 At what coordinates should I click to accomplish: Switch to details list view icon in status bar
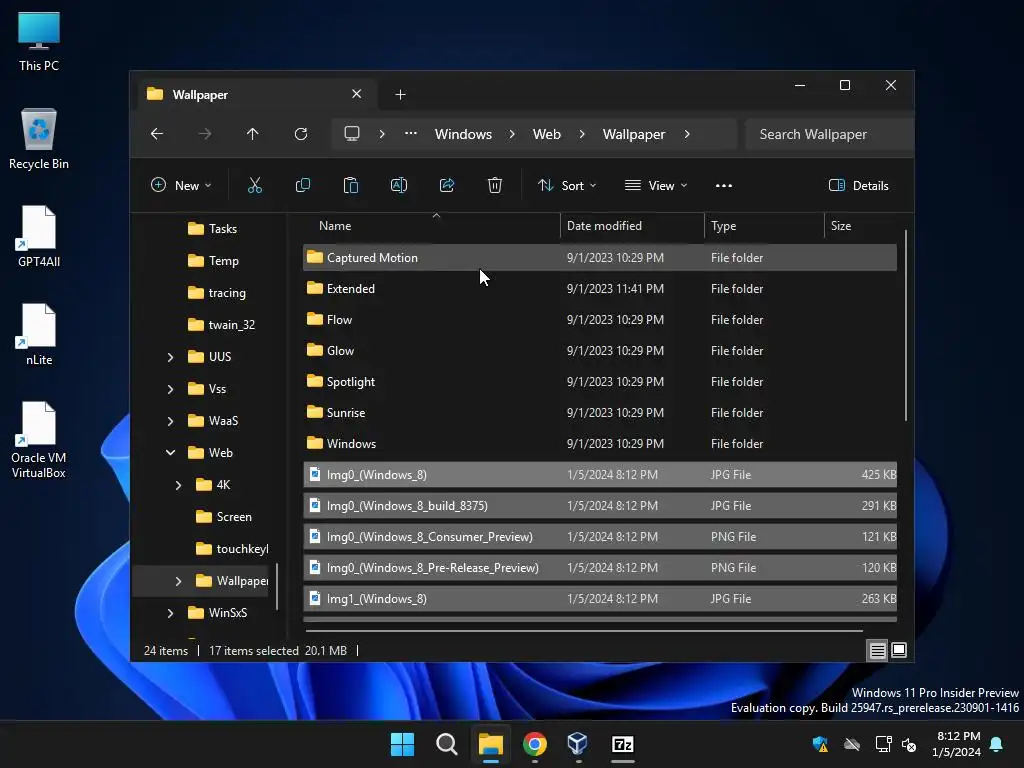click(x=877, y=650)
